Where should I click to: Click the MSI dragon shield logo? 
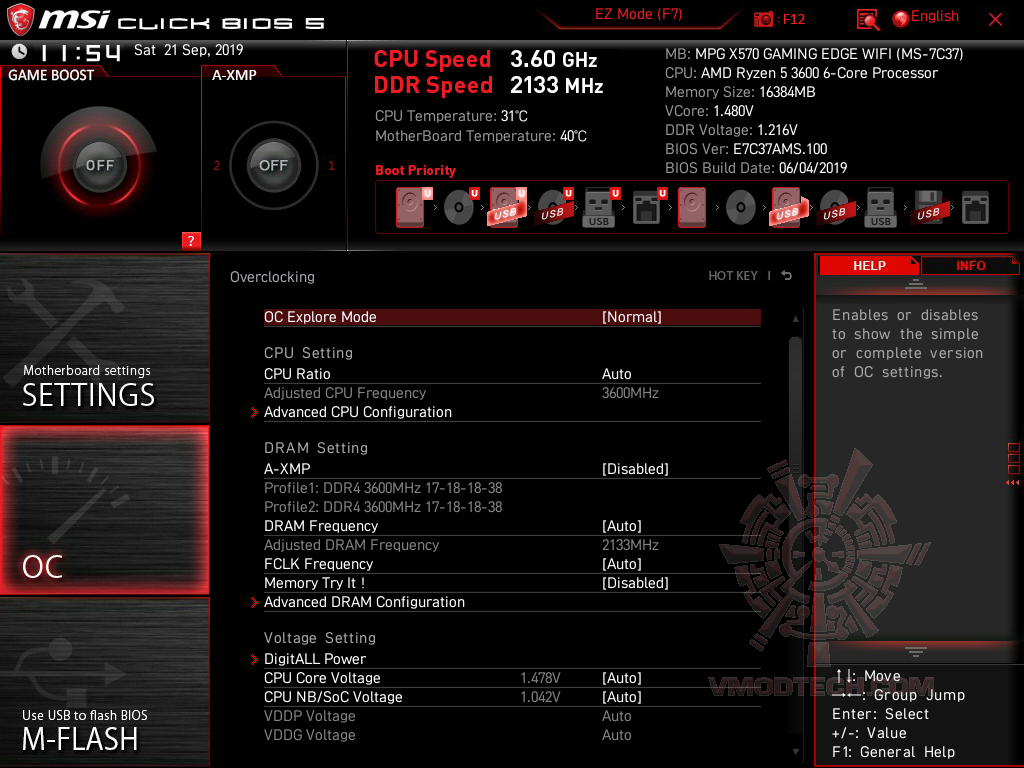(x=21, y=20)
